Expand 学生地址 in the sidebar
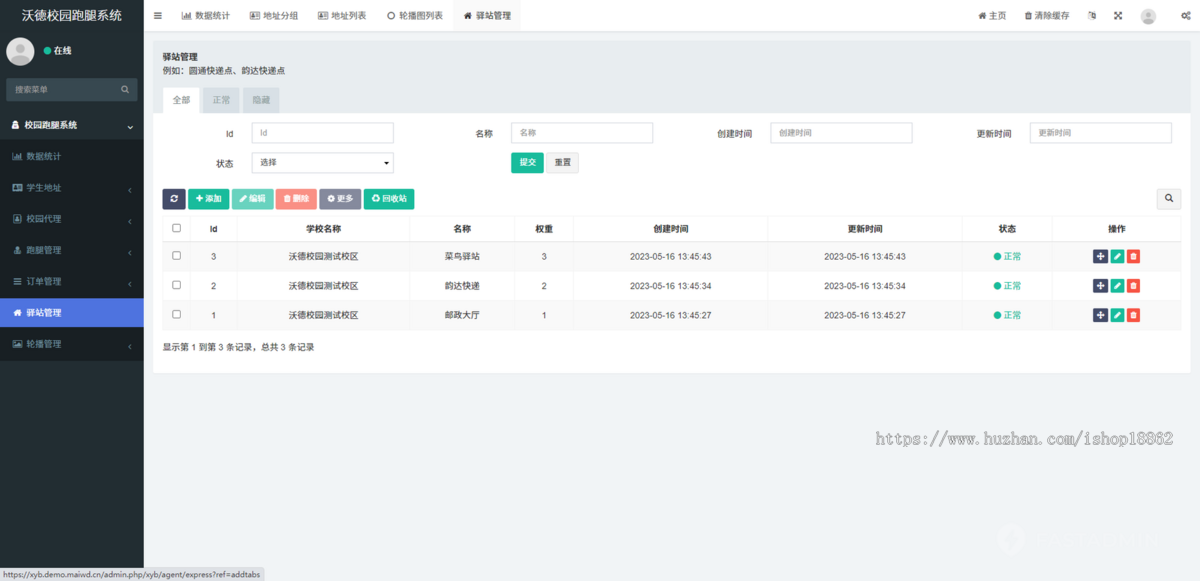 click(x=72, y=188)
